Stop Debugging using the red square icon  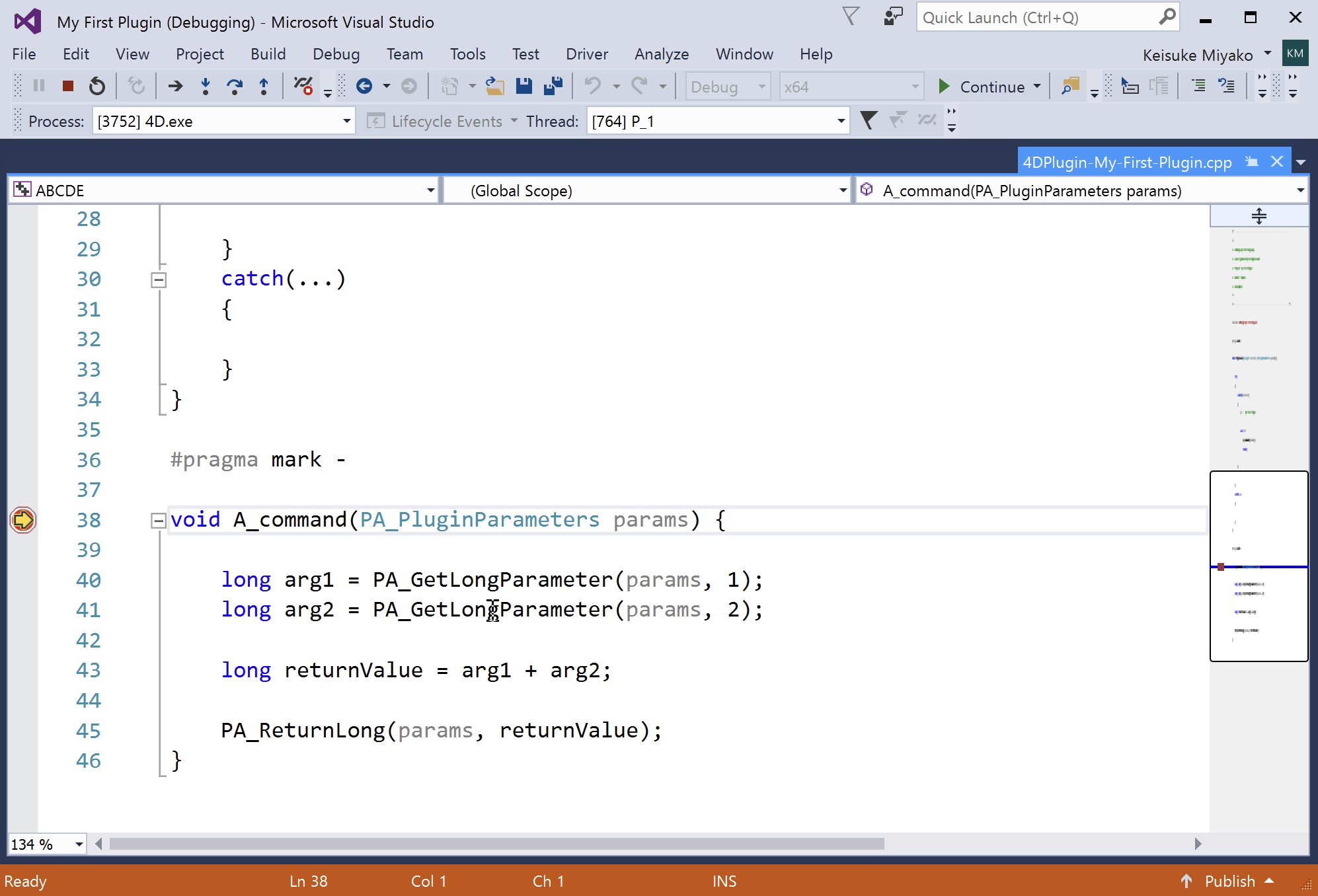[x=67, y=86]
